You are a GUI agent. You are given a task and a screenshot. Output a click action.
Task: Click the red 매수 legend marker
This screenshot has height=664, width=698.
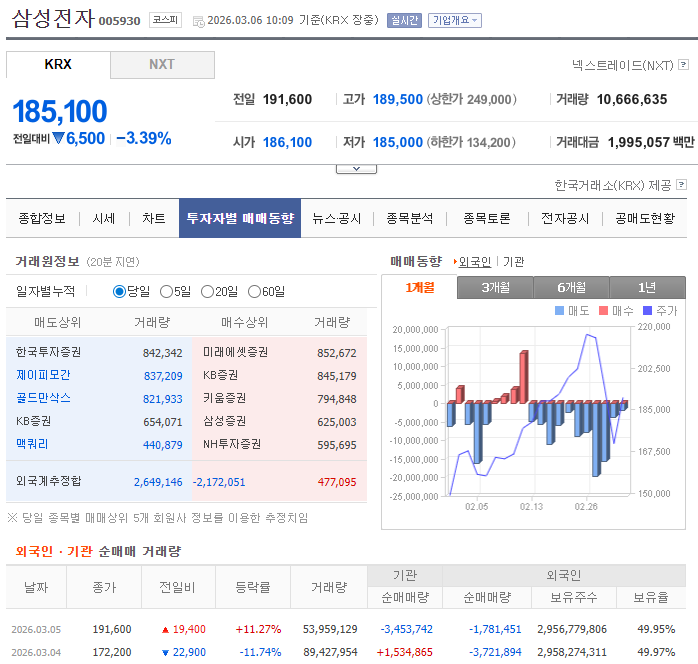603,311
